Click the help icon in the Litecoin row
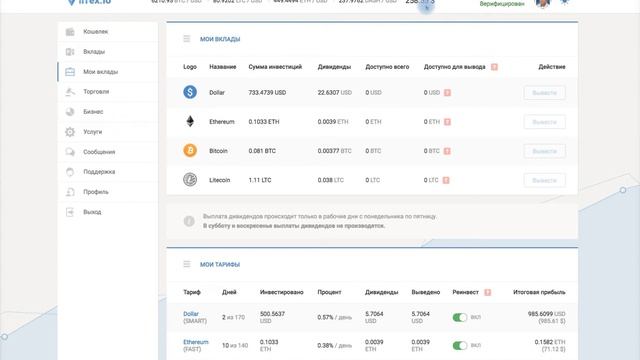The image size is (640, 360). pos(446,180)
